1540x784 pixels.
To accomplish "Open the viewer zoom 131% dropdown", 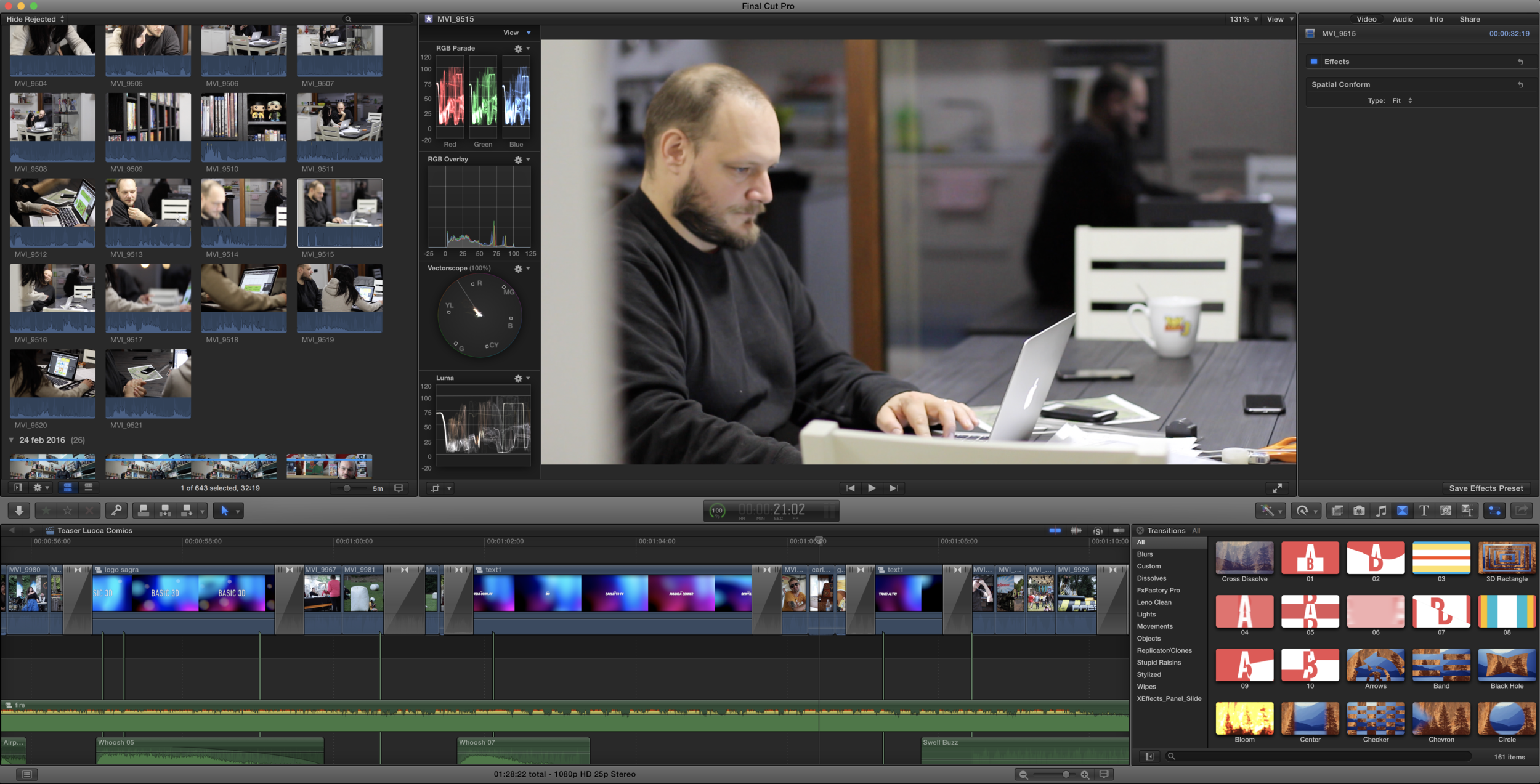I will (x=1244, y=19).
